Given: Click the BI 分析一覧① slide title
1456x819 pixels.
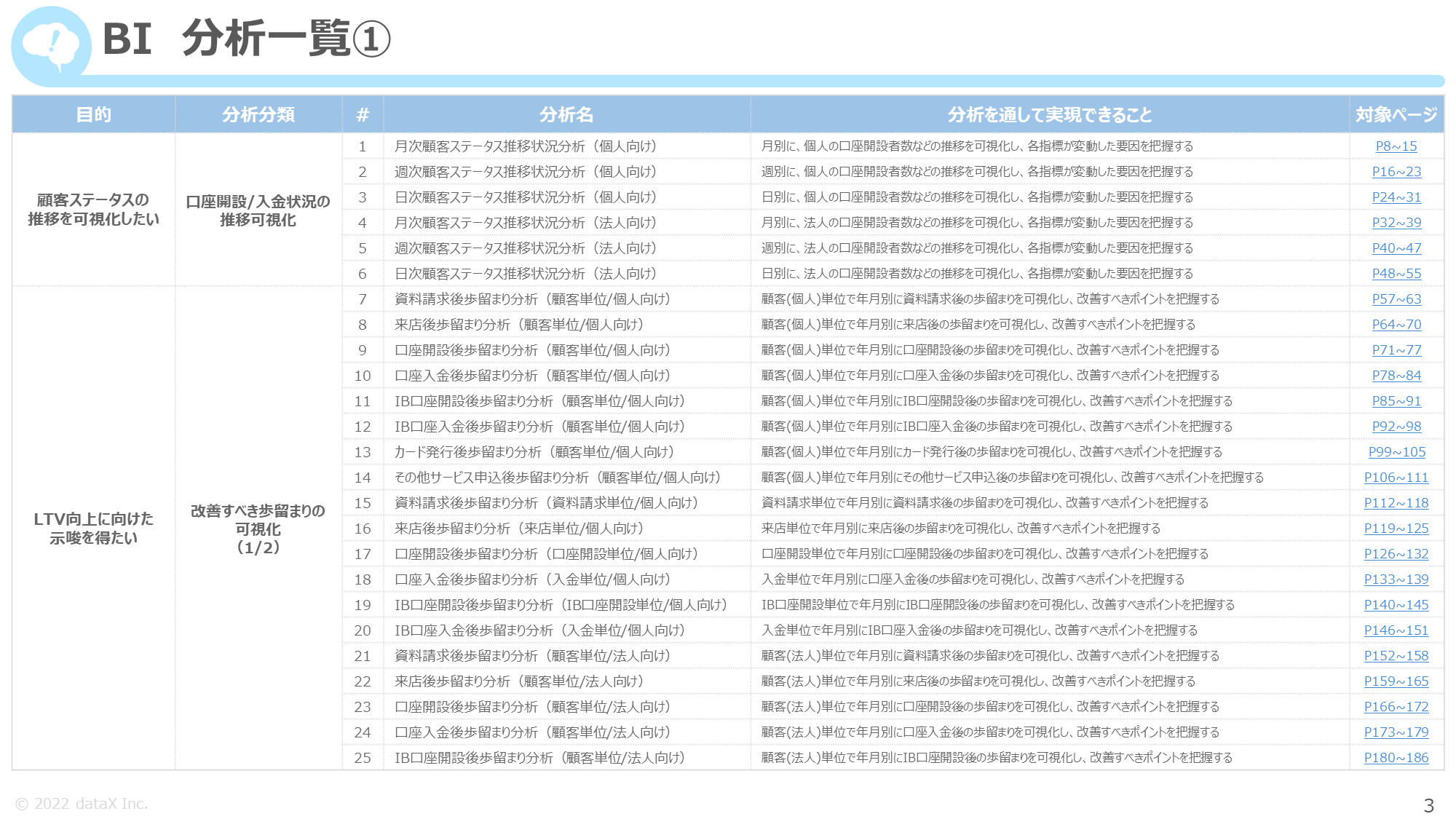Looking at the screenshot, I should pyautogui.click(x=247, y=39).
